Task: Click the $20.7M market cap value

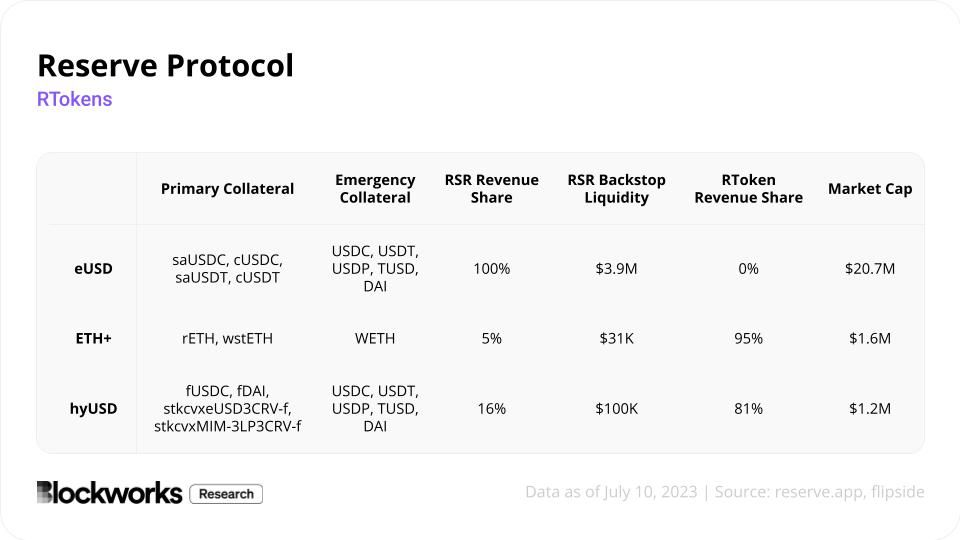Action: pos(870,269)
